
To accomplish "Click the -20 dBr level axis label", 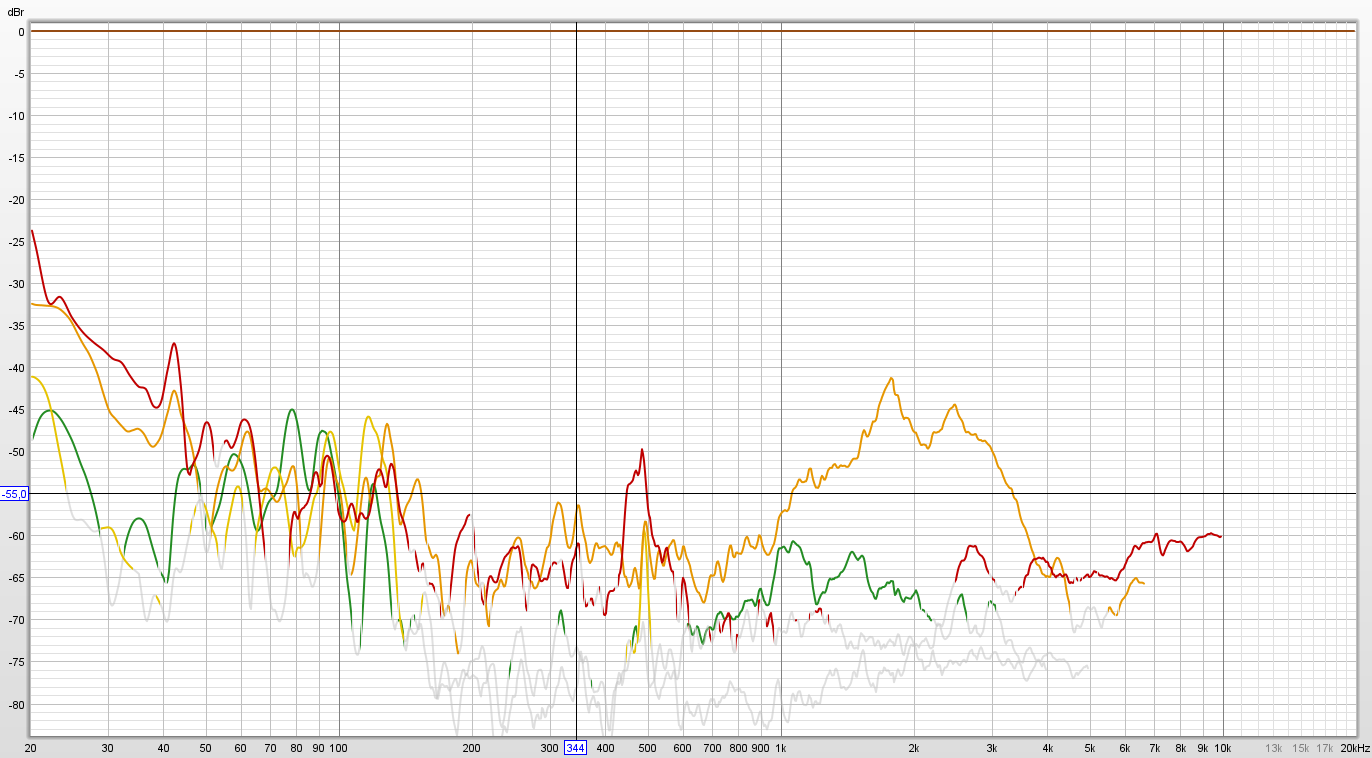I will [x=15, y=200].
